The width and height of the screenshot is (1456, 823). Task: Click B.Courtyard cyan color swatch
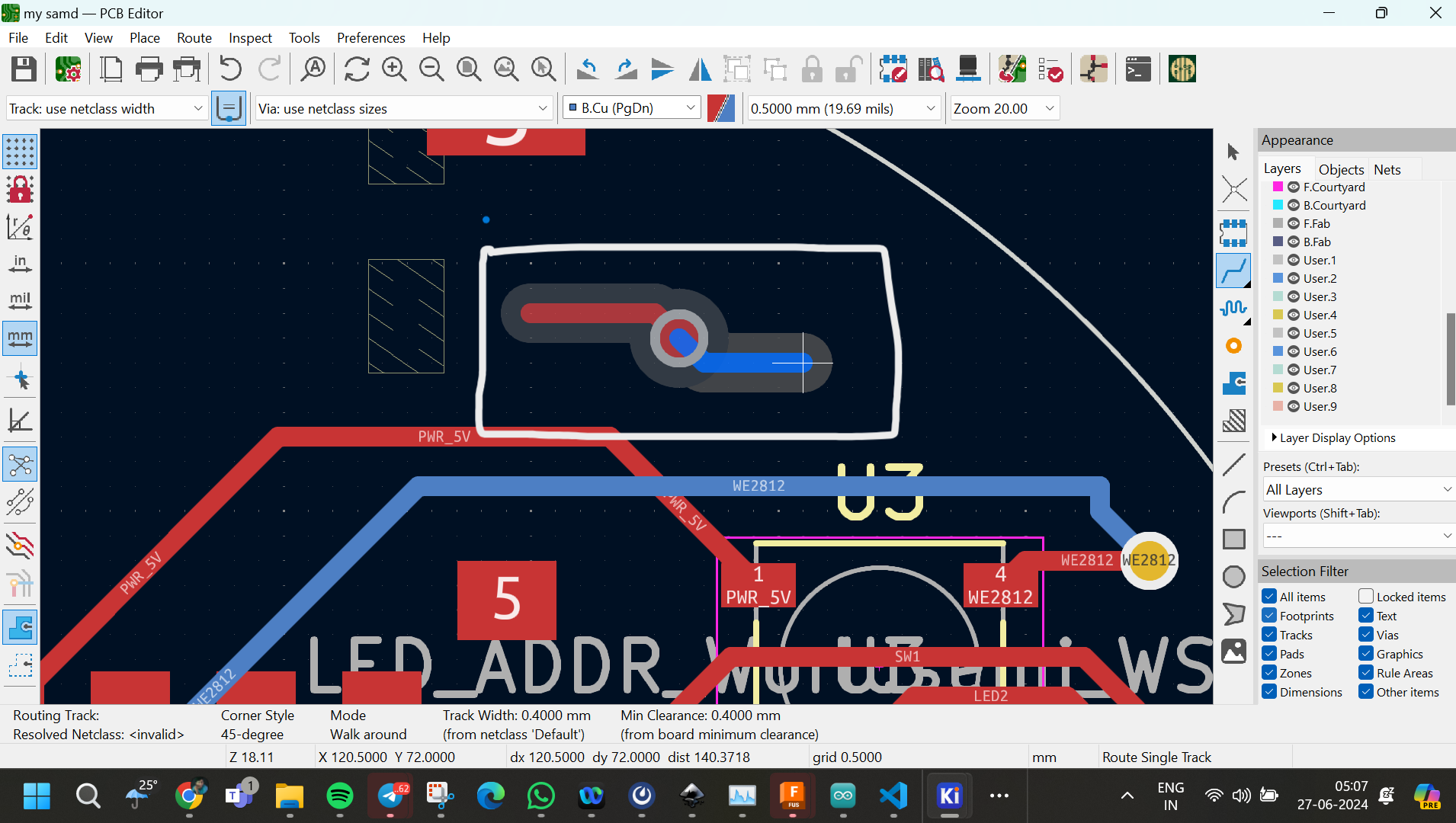pyautogui.click(x=1278, y=205)
